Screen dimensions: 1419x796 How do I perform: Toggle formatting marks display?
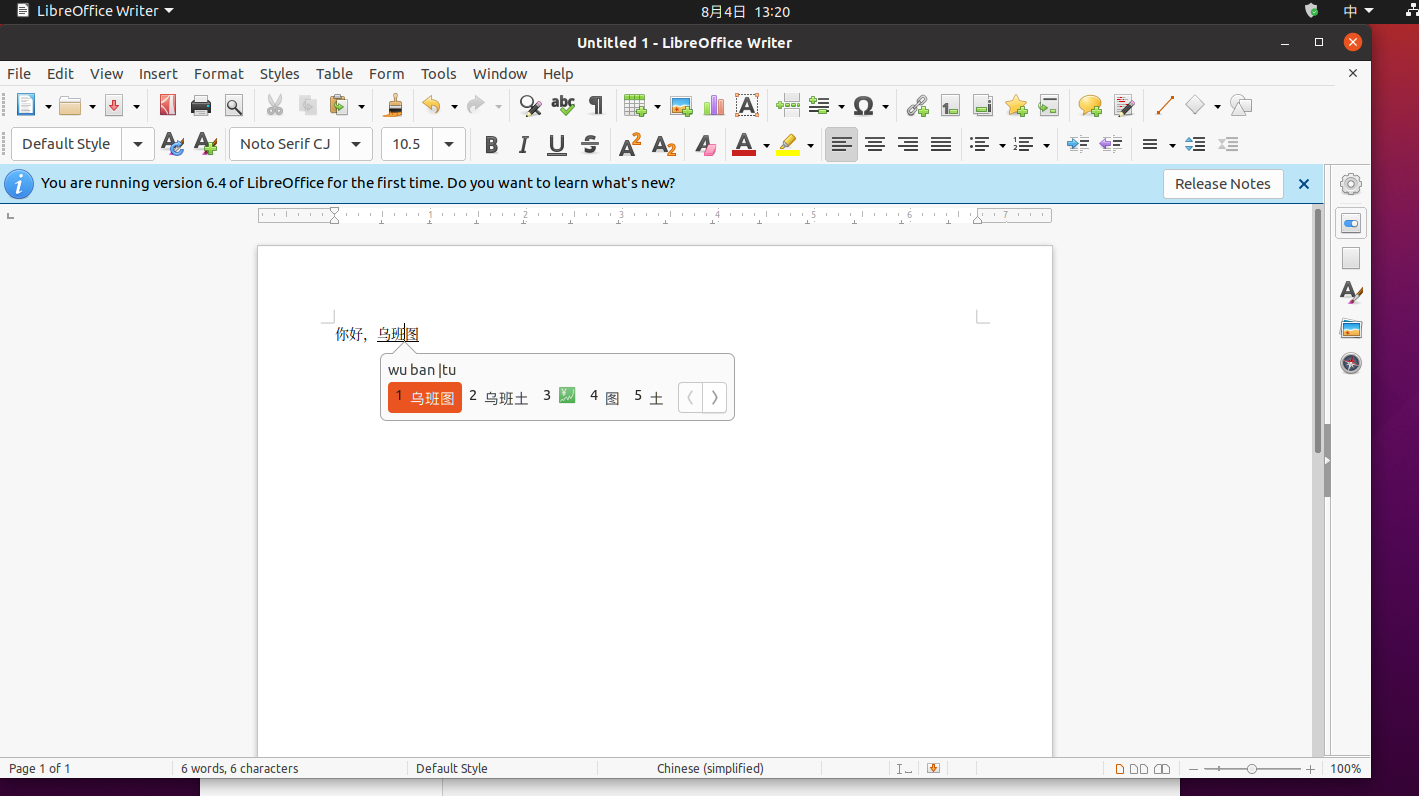(x=594, y=105)
